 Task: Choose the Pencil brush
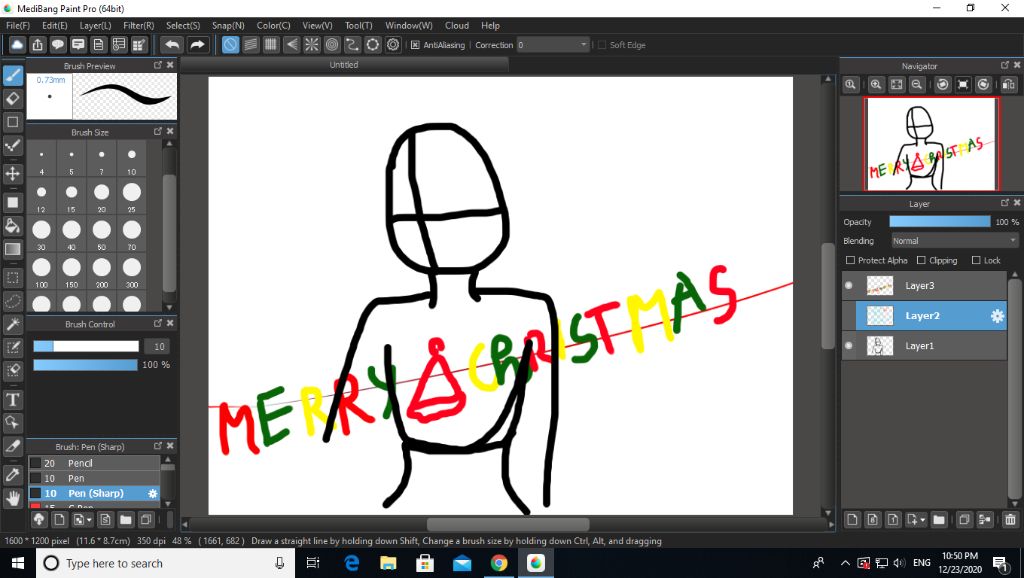tap(94, 463)
